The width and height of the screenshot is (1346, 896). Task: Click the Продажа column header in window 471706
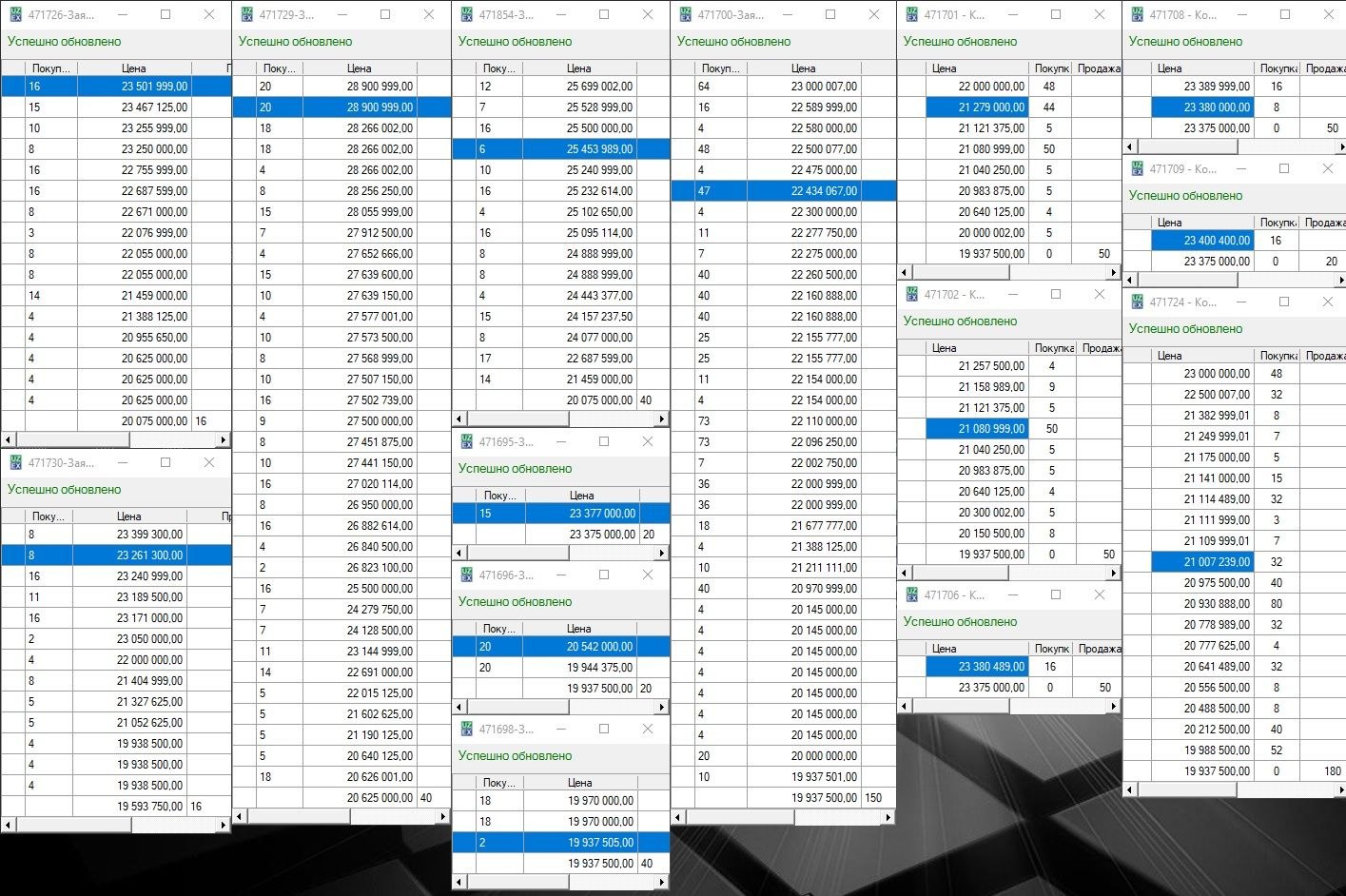pos(1099,649)
